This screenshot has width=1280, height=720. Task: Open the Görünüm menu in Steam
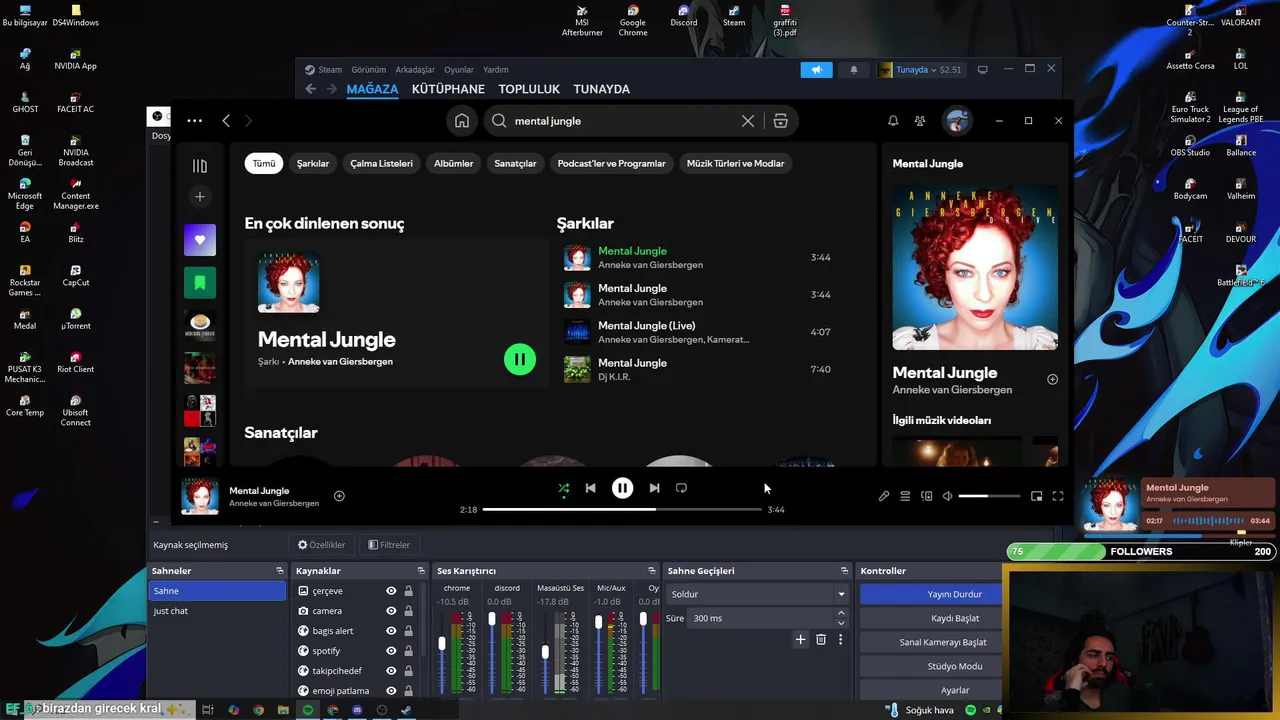click(x=368, y=70)
